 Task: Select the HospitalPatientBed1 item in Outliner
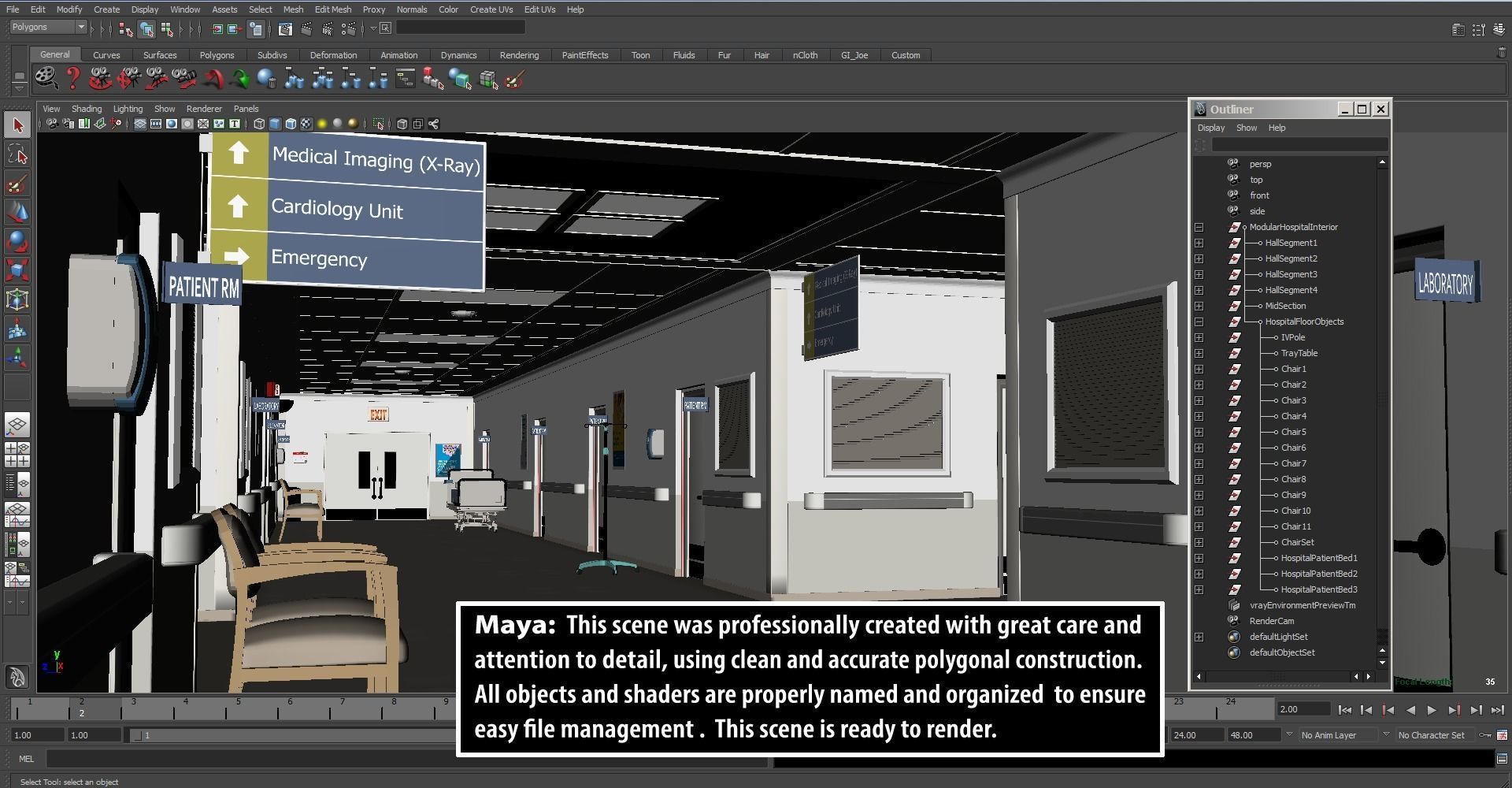coord(1318,558)
